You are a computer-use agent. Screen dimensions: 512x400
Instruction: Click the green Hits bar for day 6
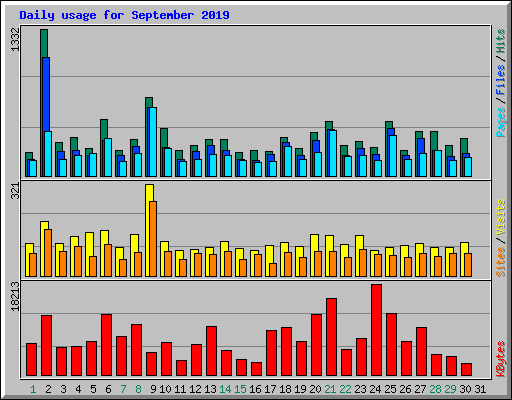104,129
